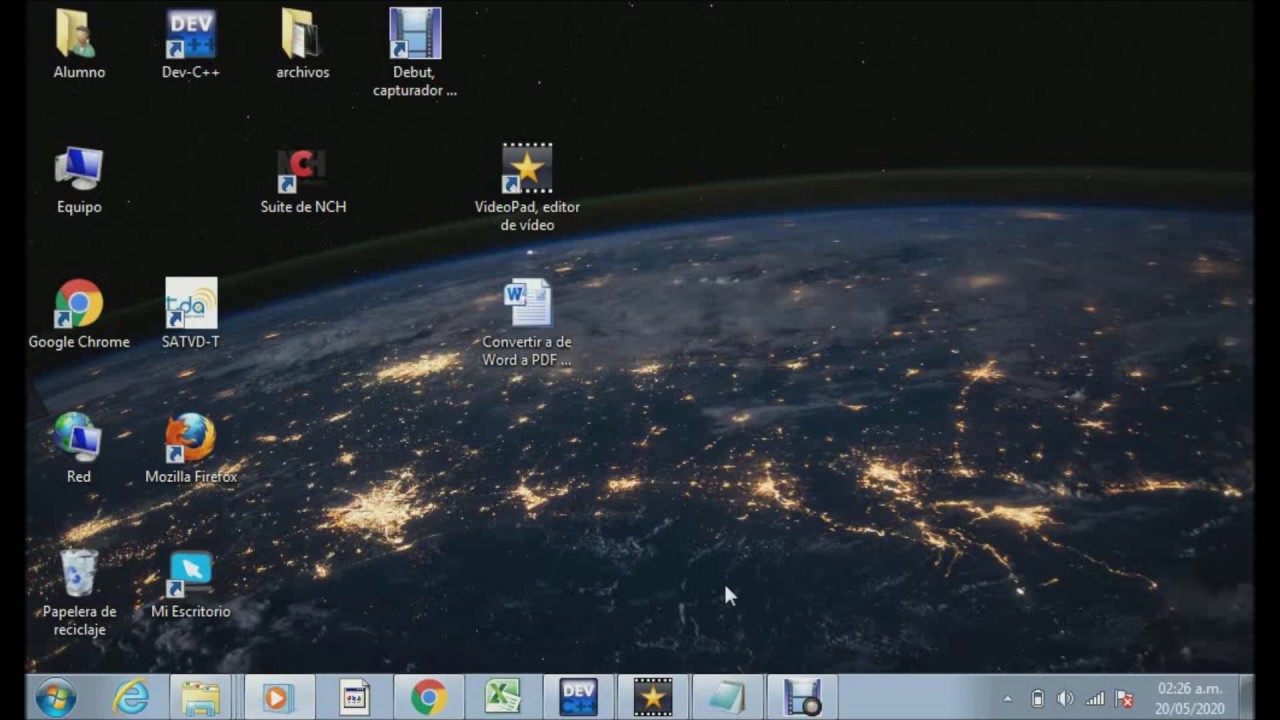This screenshot has height=720, width=1280.
Task: Select the Google Chrome desktop shortcut
Action: [79, 315]
